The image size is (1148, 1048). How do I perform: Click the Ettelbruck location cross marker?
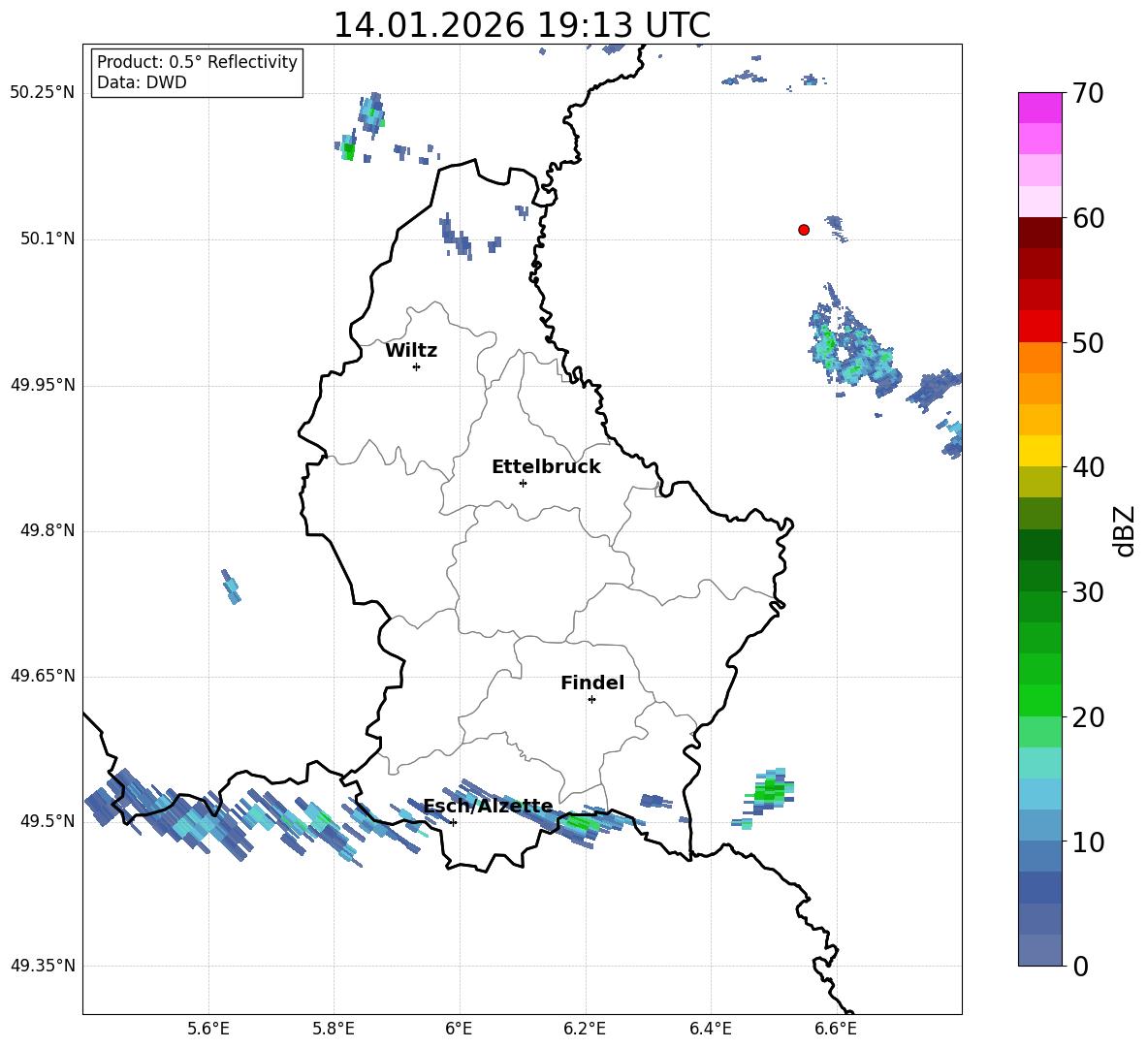[x=523, y=483]
